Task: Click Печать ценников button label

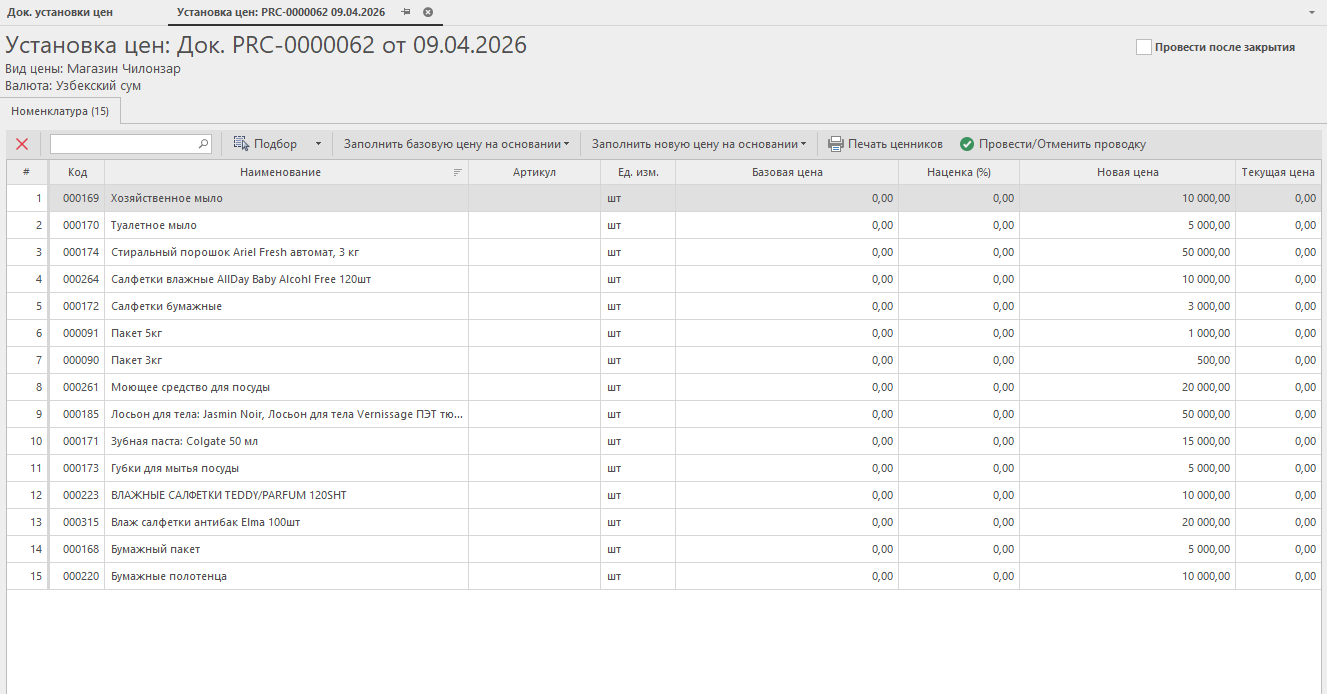Action: coord(895,144)
